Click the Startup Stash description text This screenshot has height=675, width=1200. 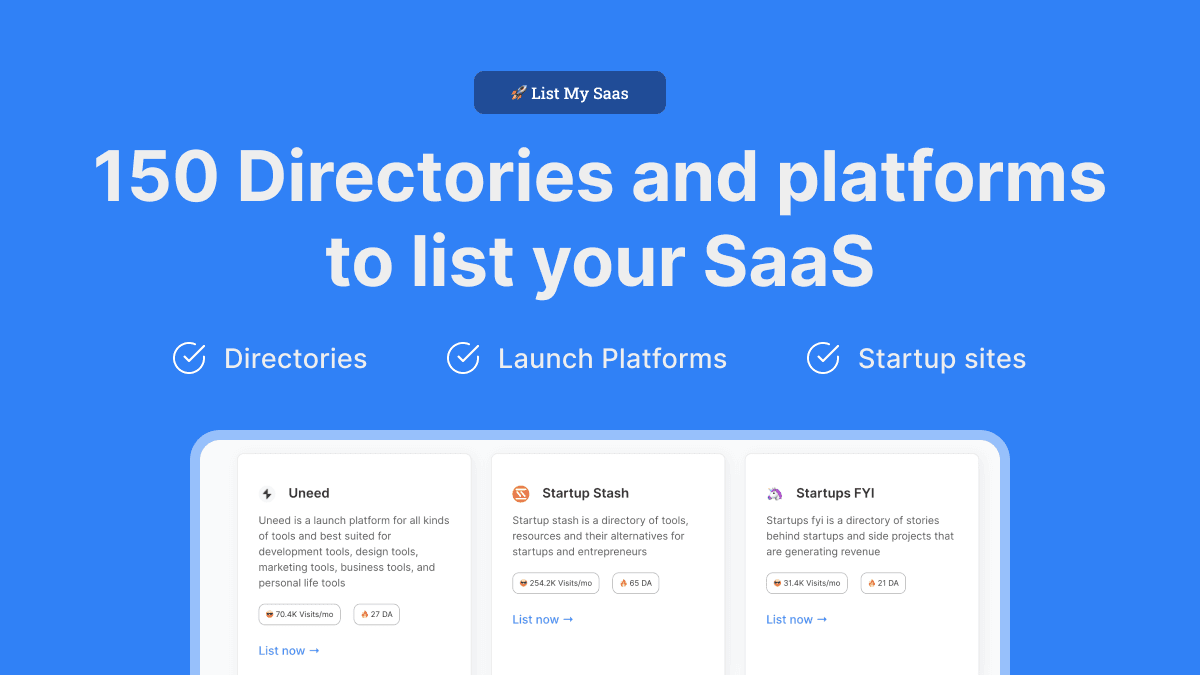[x=601, y=536]
